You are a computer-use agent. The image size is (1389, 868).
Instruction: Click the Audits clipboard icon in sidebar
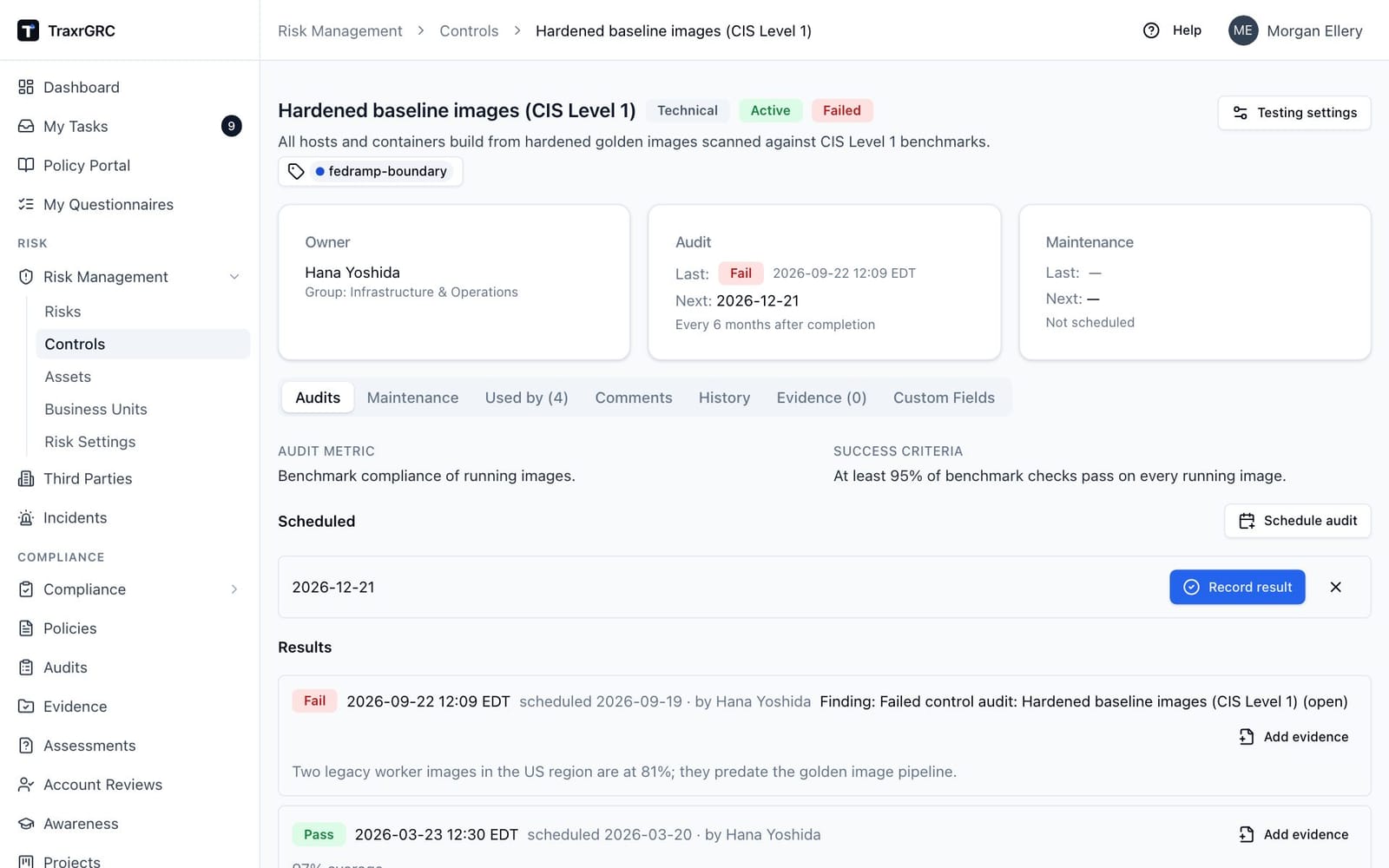(26, 667)
